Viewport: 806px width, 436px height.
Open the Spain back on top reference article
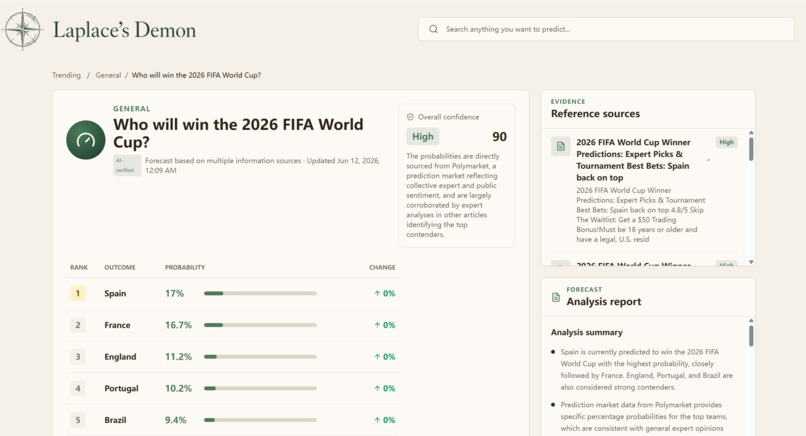pyautogui.click(x=633, y=160)
